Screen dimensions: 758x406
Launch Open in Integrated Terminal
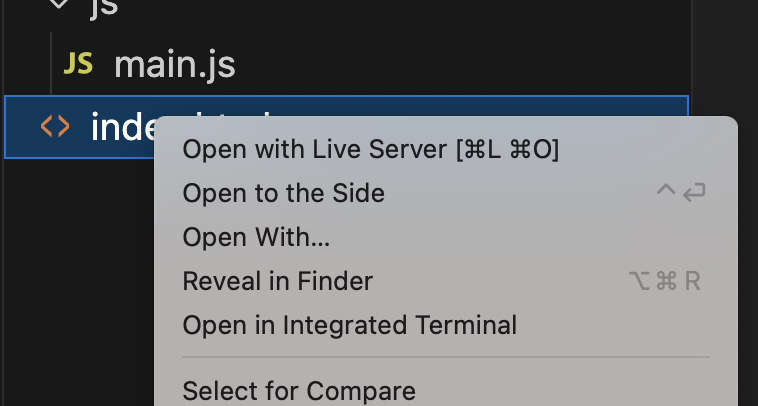(349, 325)
